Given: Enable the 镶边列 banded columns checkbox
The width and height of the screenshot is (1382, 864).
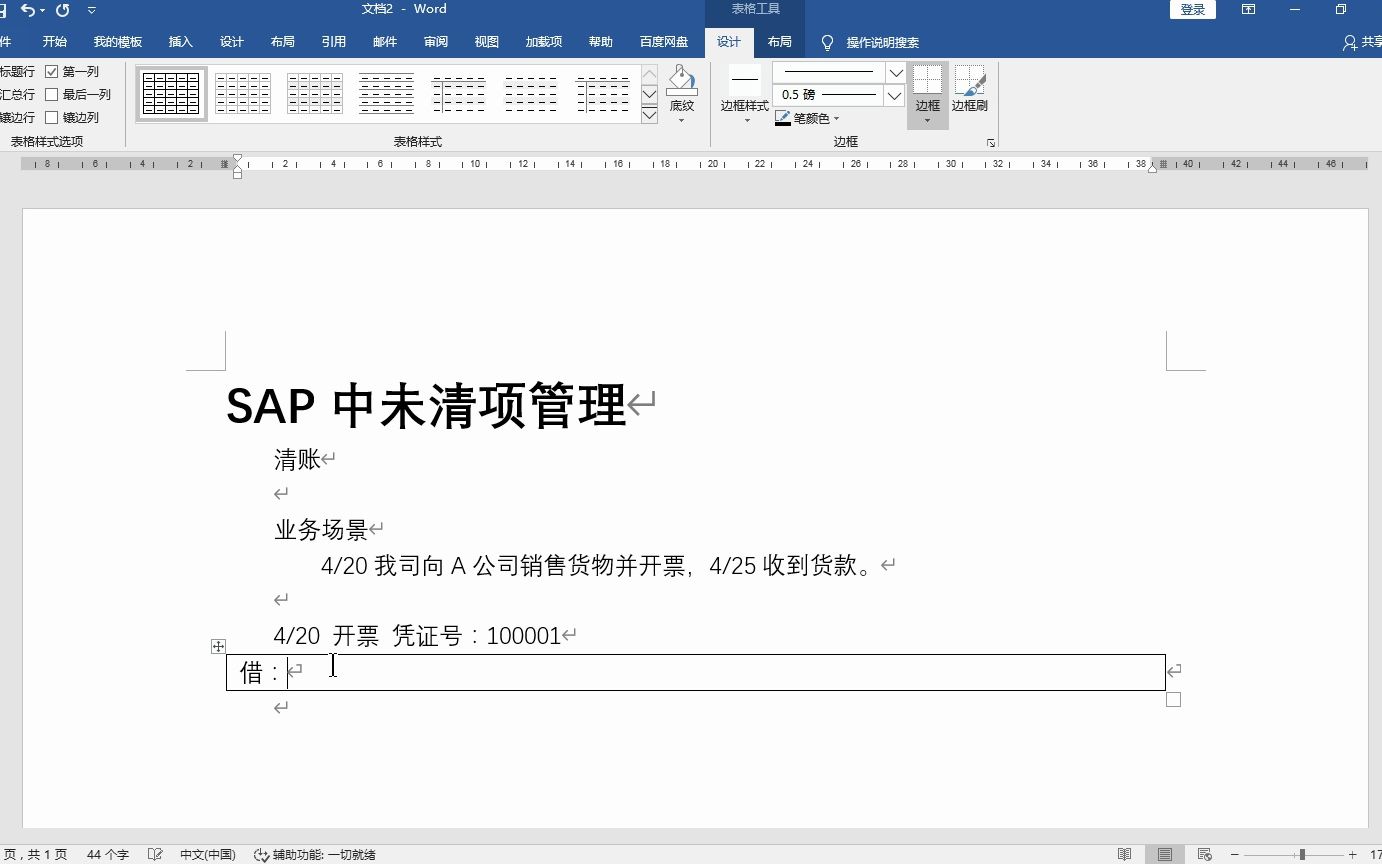Looking at the screenshot, I should [x=52, y=118].
